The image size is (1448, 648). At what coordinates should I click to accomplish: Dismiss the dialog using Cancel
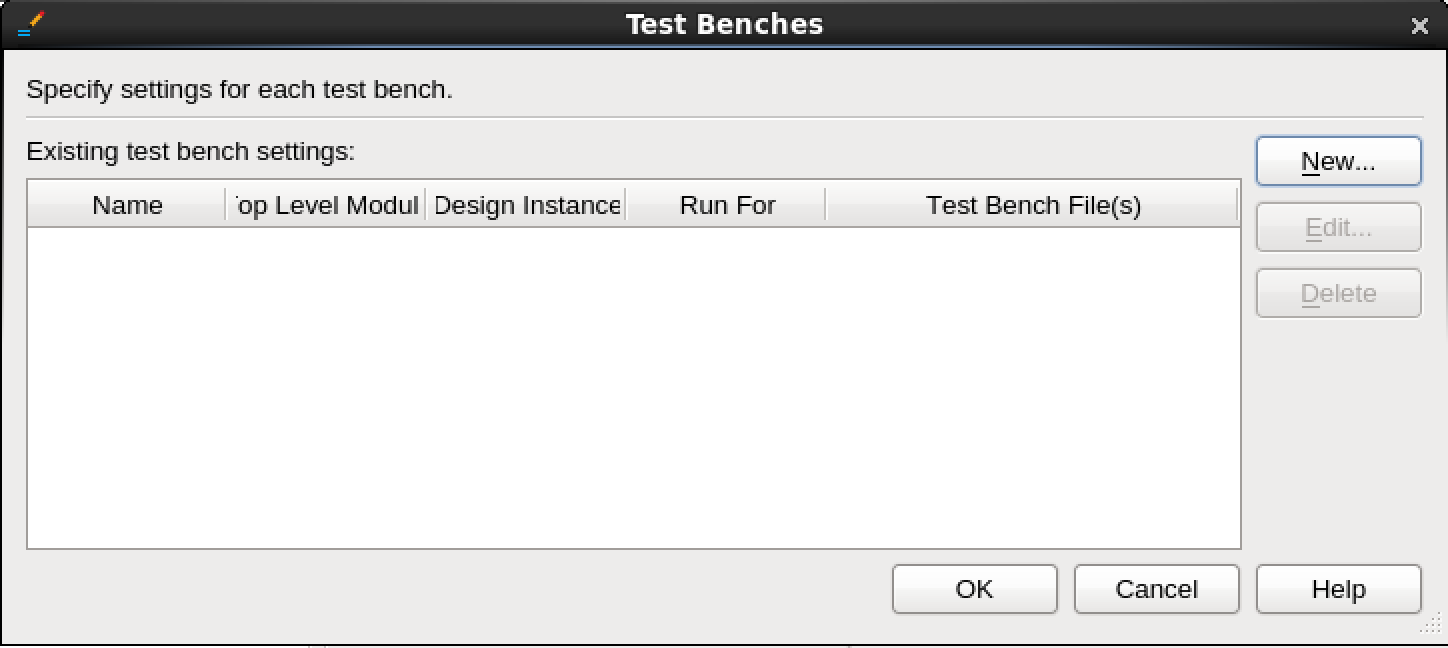1156,589
